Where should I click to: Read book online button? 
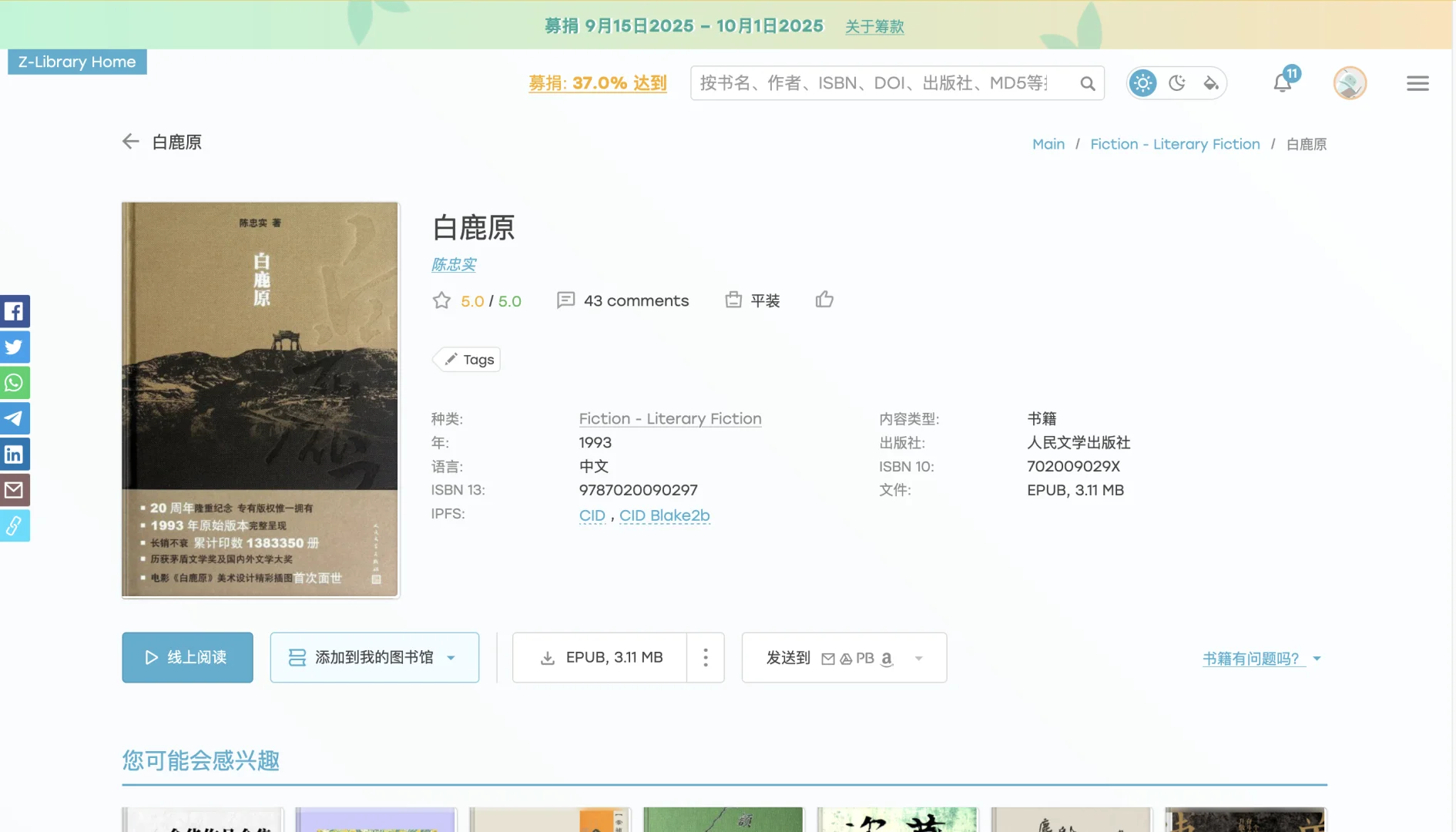pyautogui.click(x=187, y=657)
